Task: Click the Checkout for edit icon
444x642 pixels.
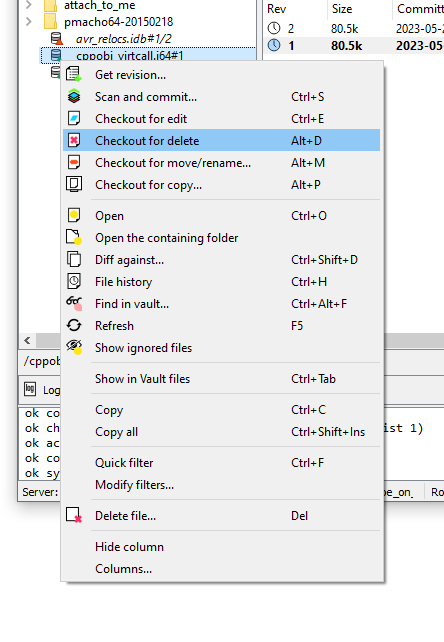Action: [74, 119]
